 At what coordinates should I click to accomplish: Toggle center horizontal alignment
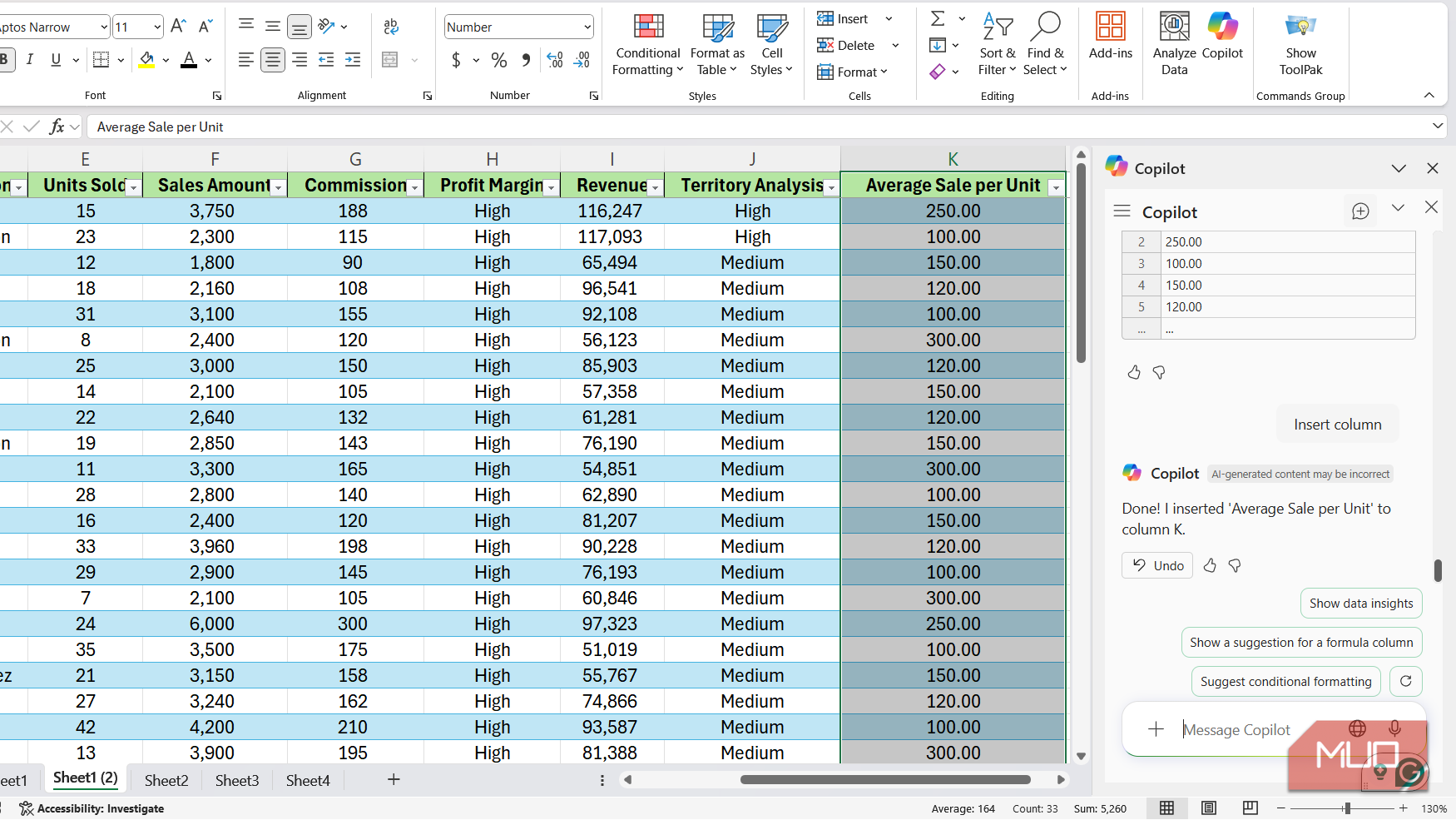tap(273, 60)
